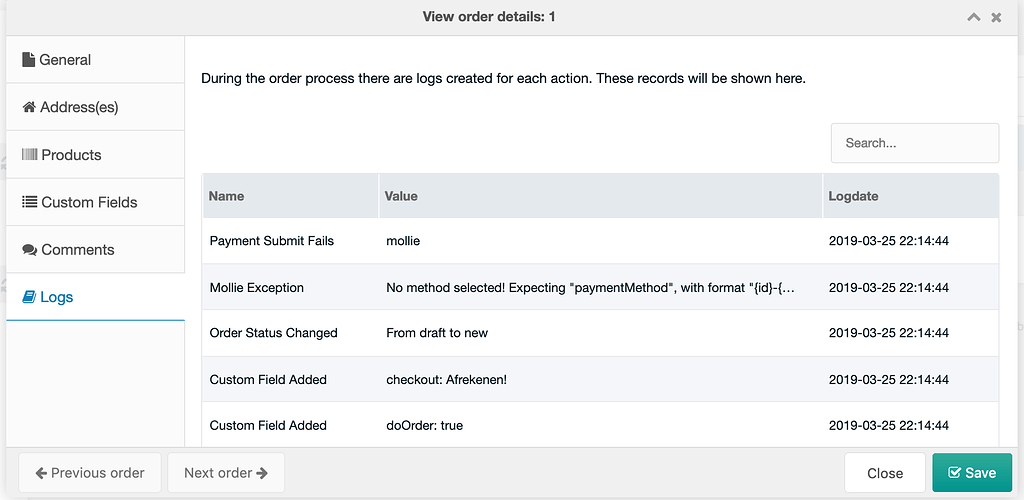1024x500 pixels.
Task: Click the General file icon
Action: pyautogui.click(x=28, y=59)
